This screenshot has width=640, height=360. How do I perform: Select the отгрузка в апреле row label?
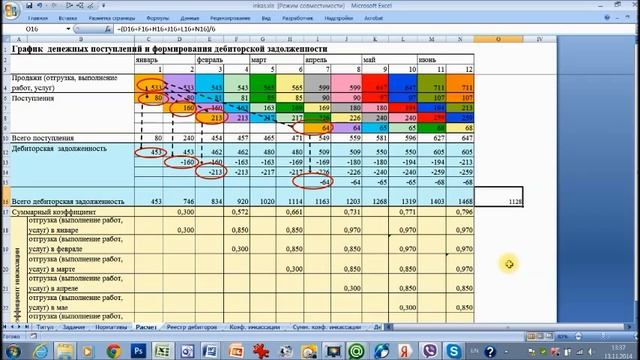point(81,284)
